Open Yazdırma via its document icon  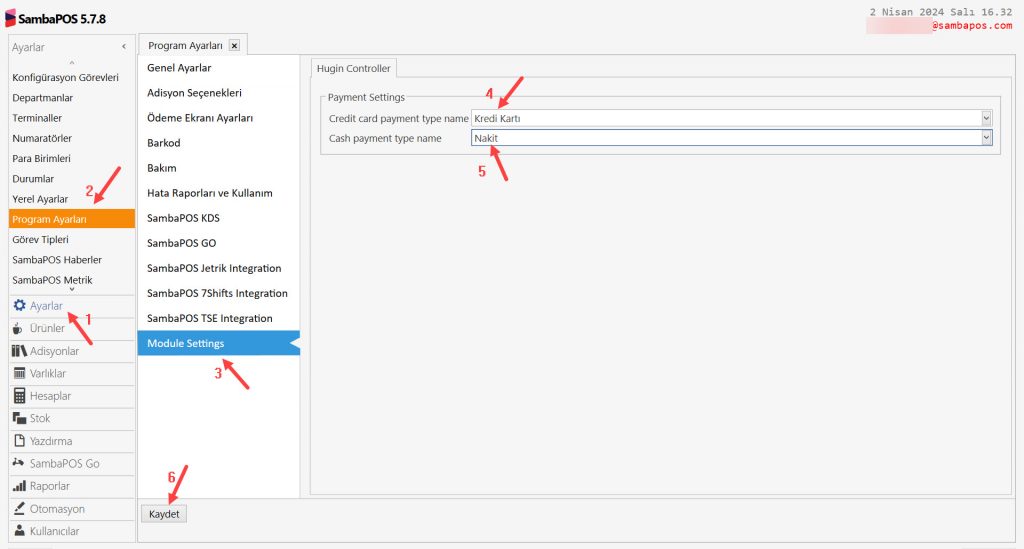pos(20,441)
